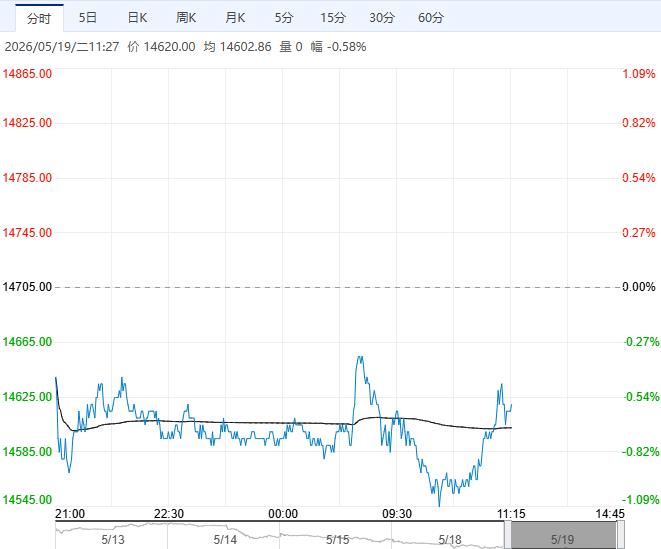
Task: Jump to 5/15 in the date navigator
Action: click(x=337, y=540)
